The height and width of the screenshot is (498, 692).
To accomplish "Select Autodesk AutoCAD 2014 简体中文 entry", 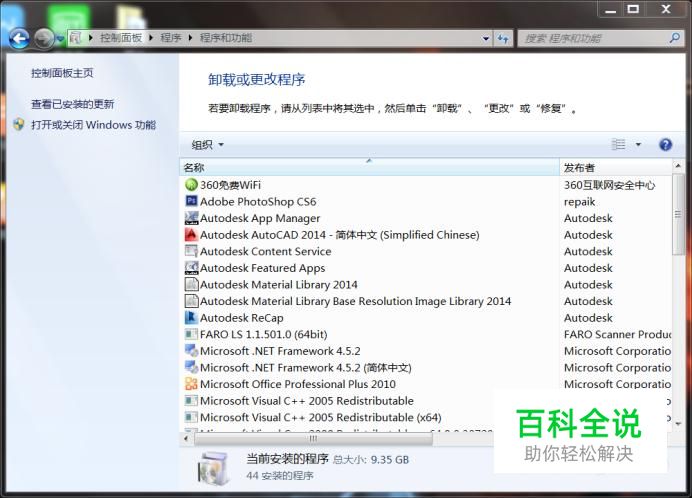I will click(x=339, y=235).
